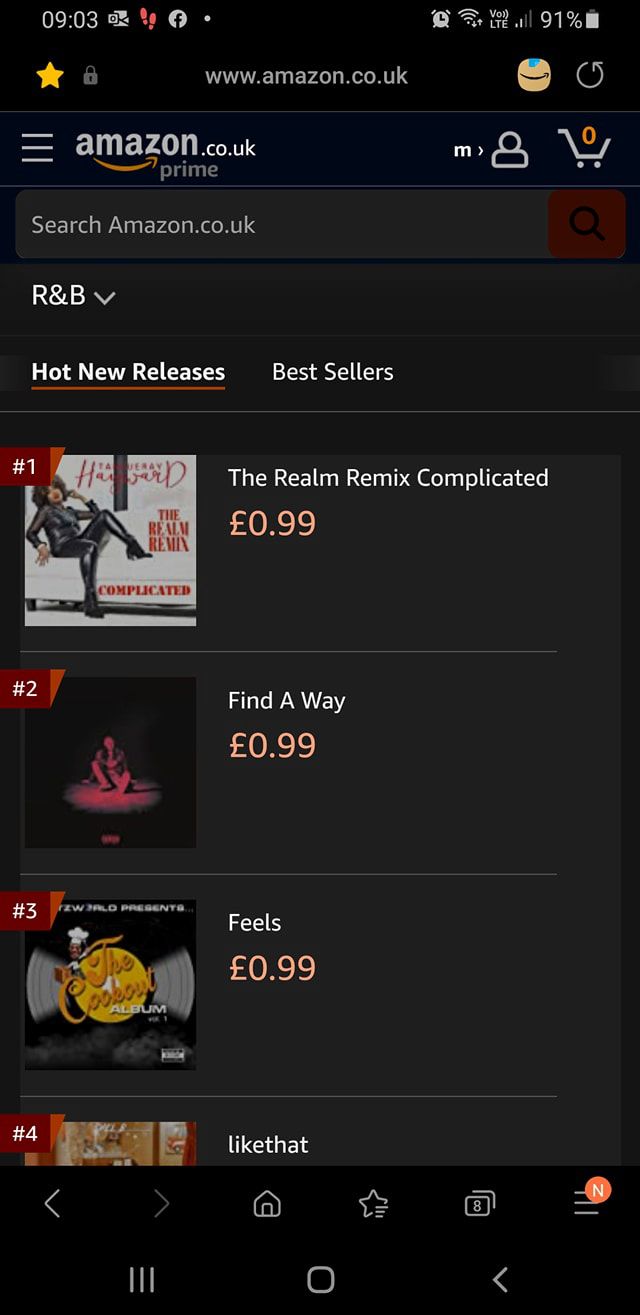
Task: Open The Cookout album cover thumbnail
Action: click(x=110, y=985)
